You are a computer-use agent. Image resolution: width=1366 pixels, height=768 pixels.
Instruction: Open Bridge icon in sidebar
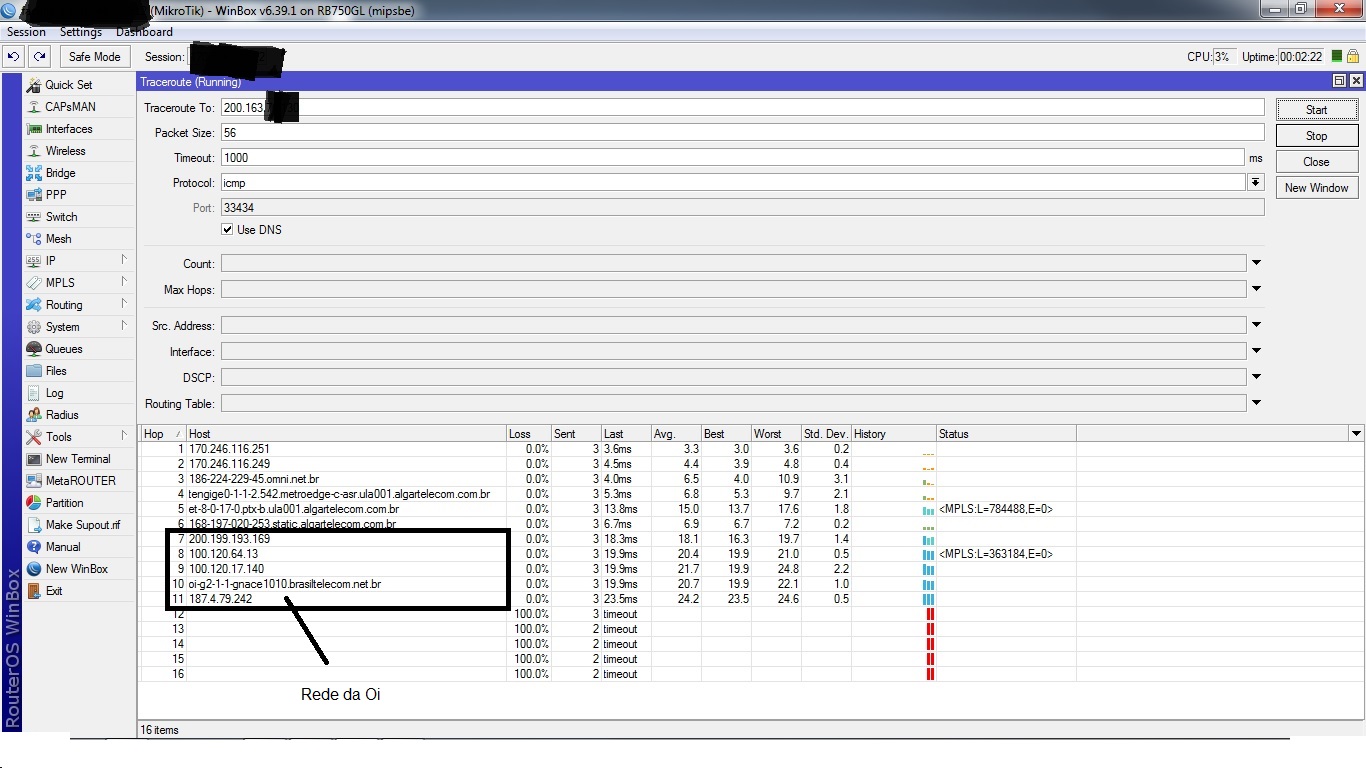point(34,173)
